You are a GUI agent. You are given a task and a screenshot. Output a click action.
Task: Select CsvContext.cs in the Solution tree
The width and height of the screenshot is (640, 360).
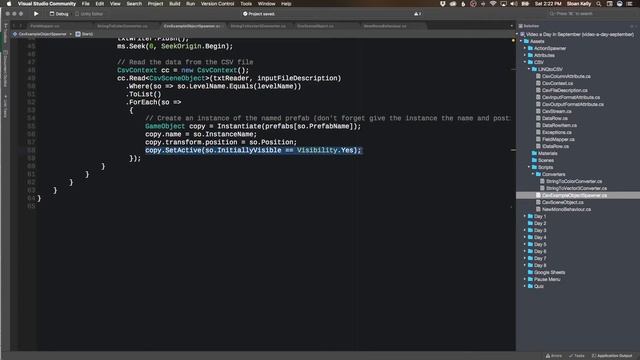[x=557, y=83]
